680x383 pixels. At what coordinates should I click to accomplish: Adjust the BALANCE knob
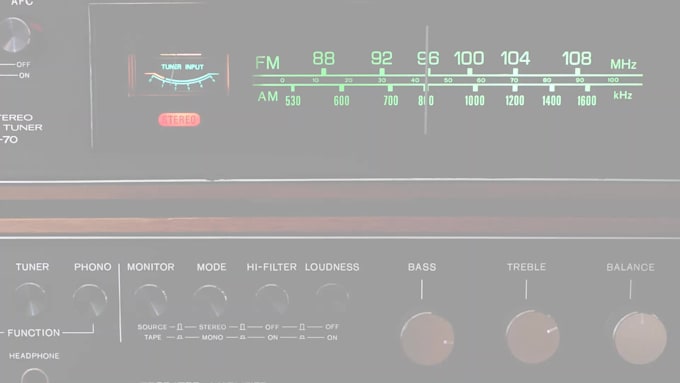[x=639, y=338]
